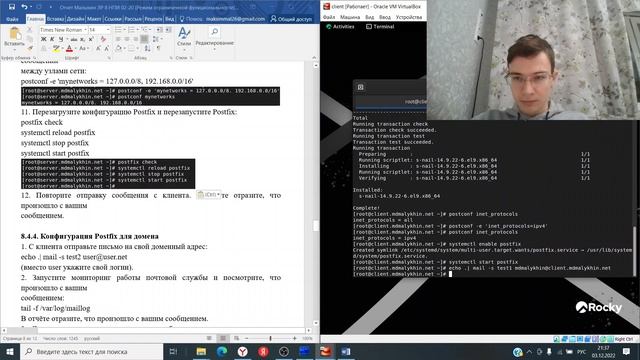Switch to the Дизайн ribbon tab
This screenshot has height=360, width=640.
[x=75, y=19]
